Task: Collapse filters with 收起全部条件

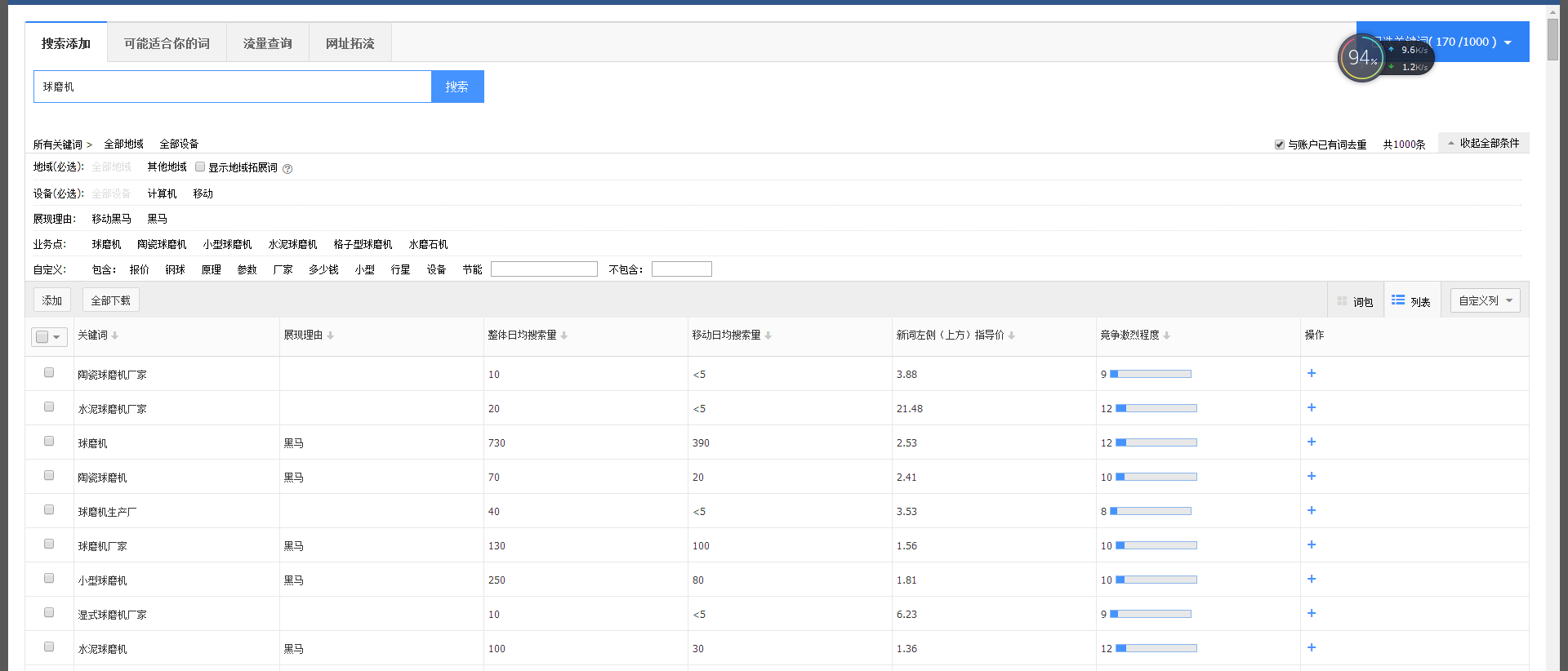Action: point(1483,143)
